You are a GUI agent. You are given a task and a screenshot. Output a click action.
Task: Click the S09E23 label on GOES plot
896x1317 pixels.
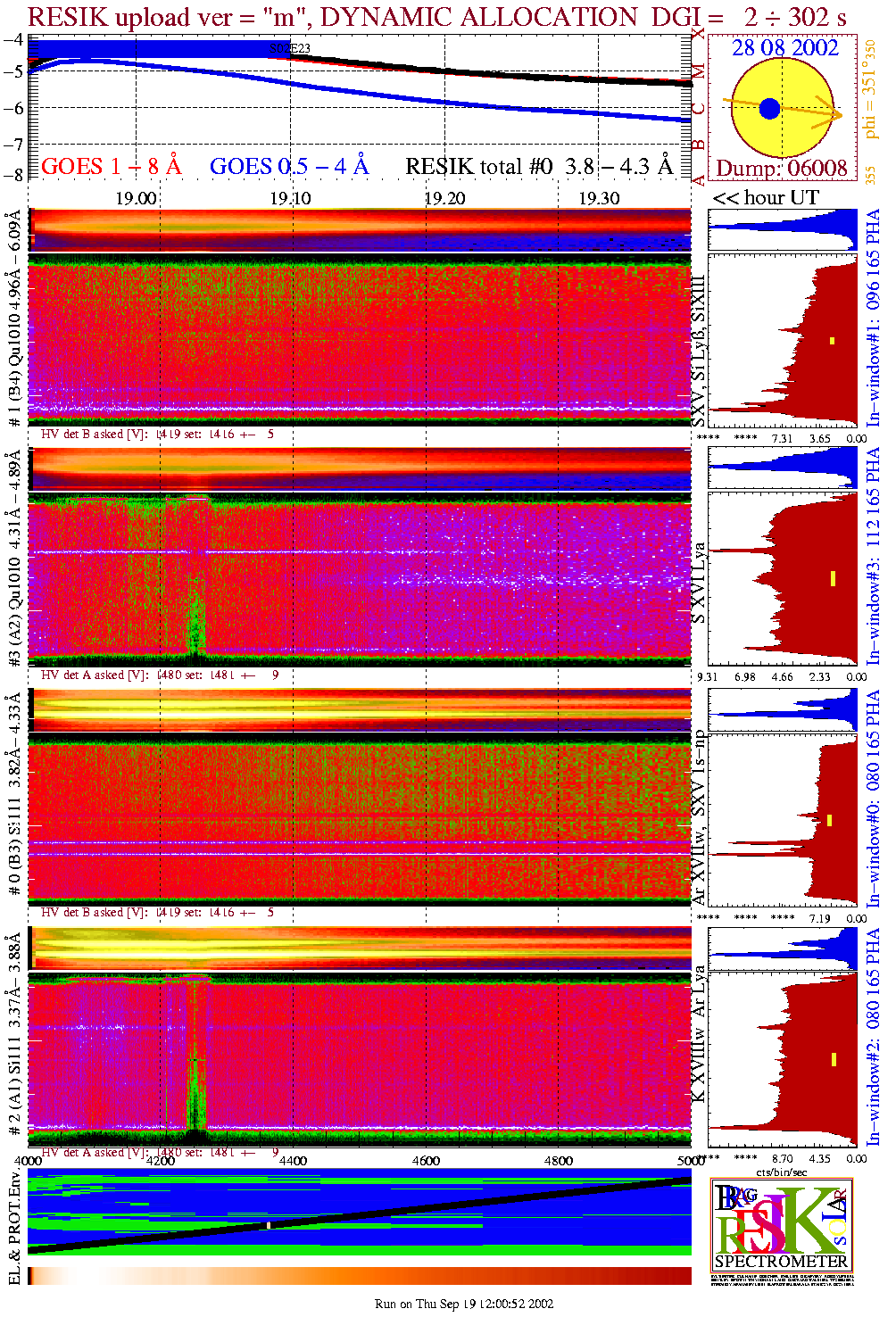290,48
